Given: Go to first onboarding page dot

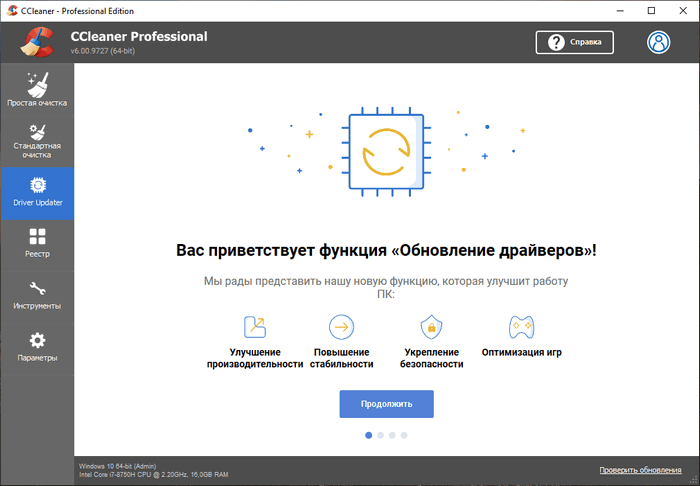Looking at the screenshot, I should [368, 435].
